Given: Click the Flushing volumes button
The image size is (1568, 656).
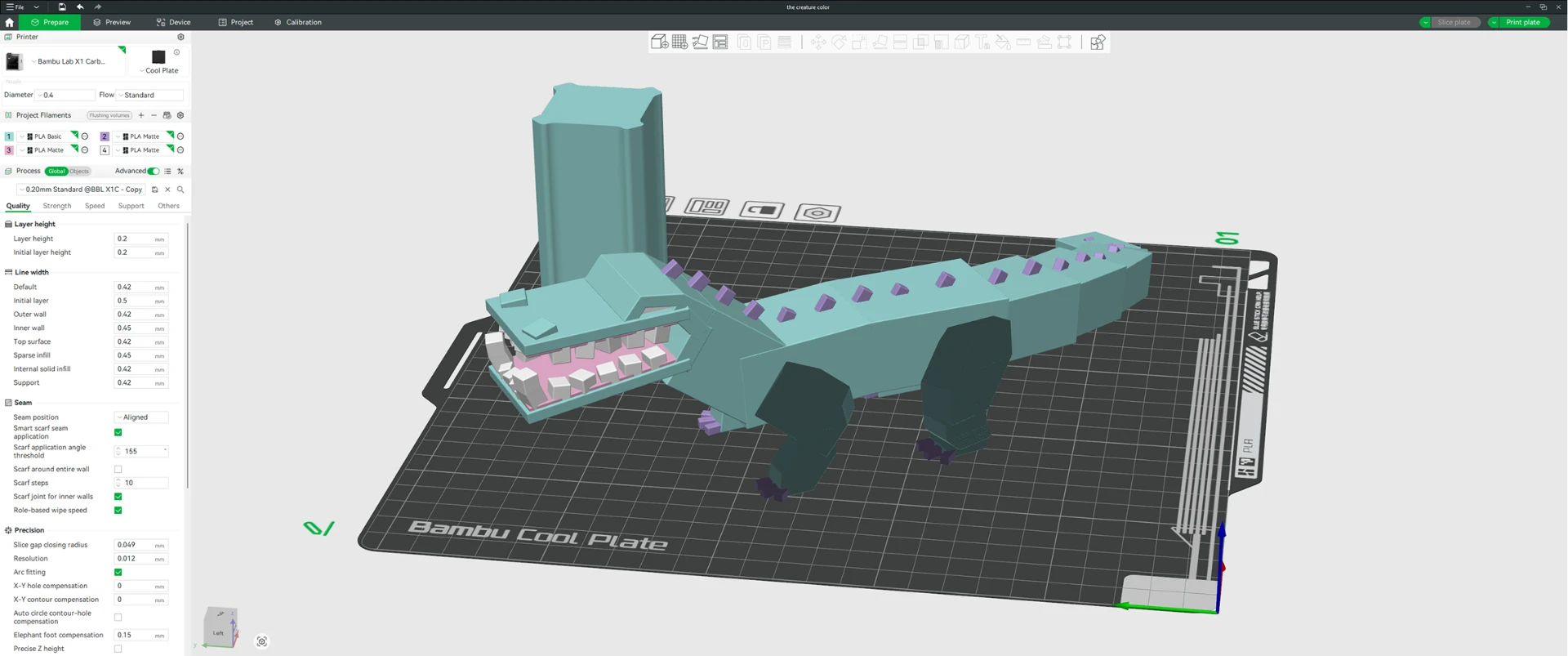Looking at the screenshot, I should click(109, 115).
